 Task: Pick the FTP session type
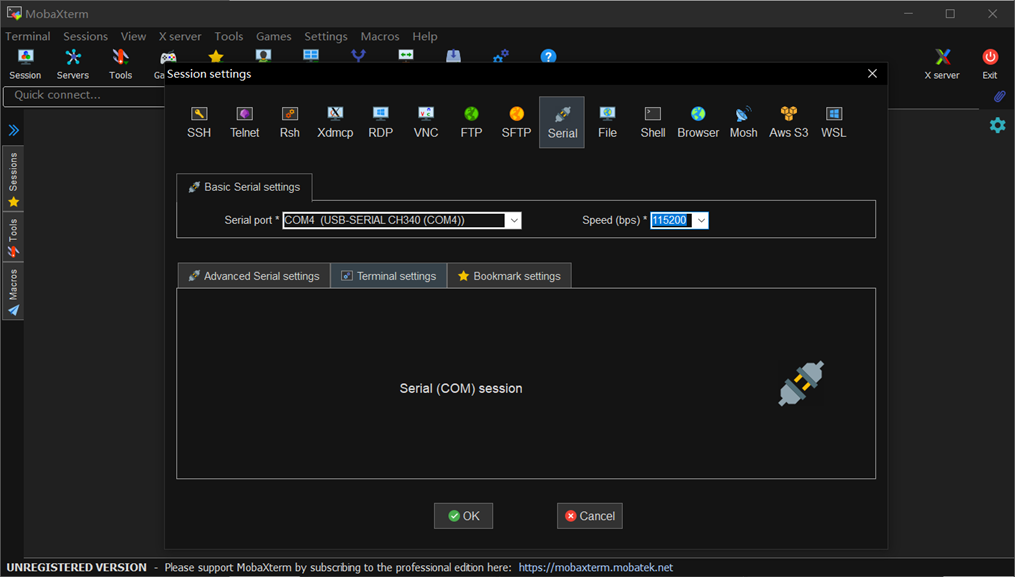(471, 122)
